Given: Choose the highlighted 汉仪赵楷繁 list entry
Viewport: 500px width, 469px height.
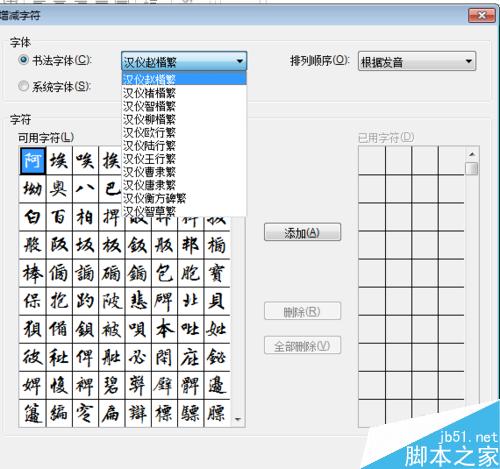Looking at the screenshot, I should (184, 79).
